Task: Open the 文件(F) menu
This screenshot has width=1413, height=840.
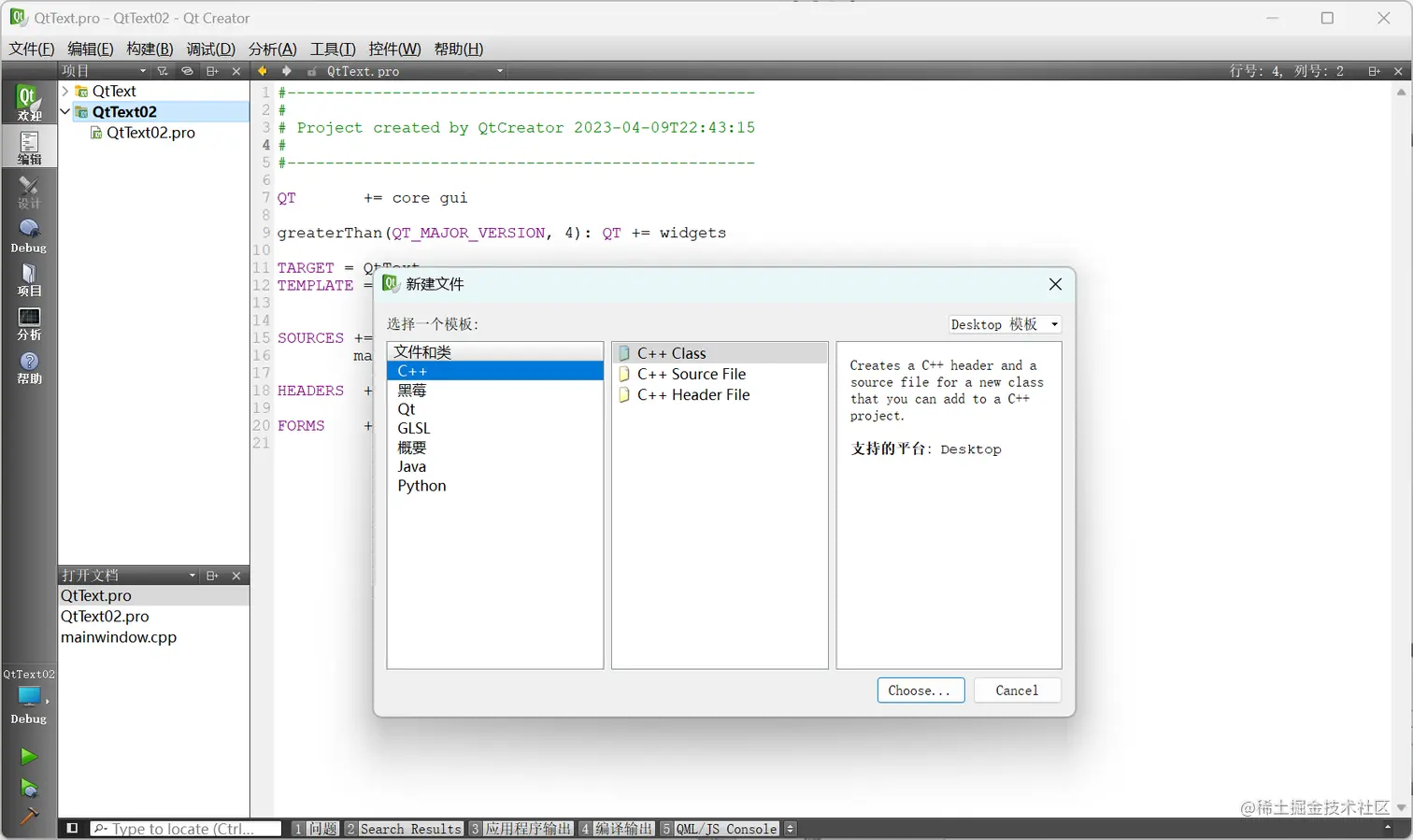Action: (x=32, y=50)
